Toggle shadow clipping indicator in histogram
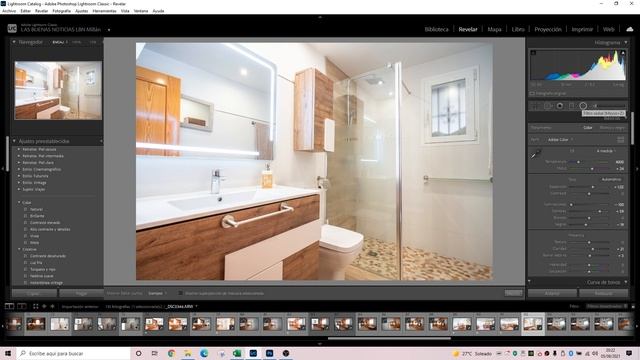 pos(533,53)
